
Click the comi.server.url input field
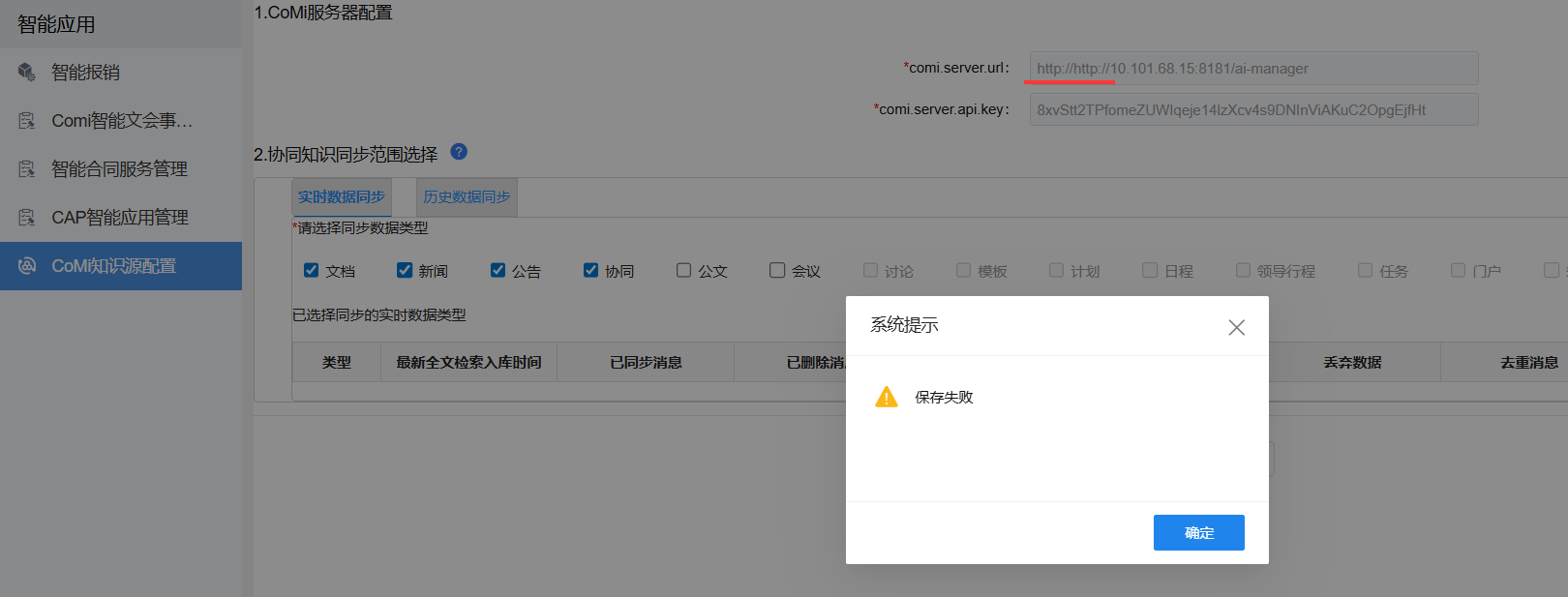[x=1253, y=69]
